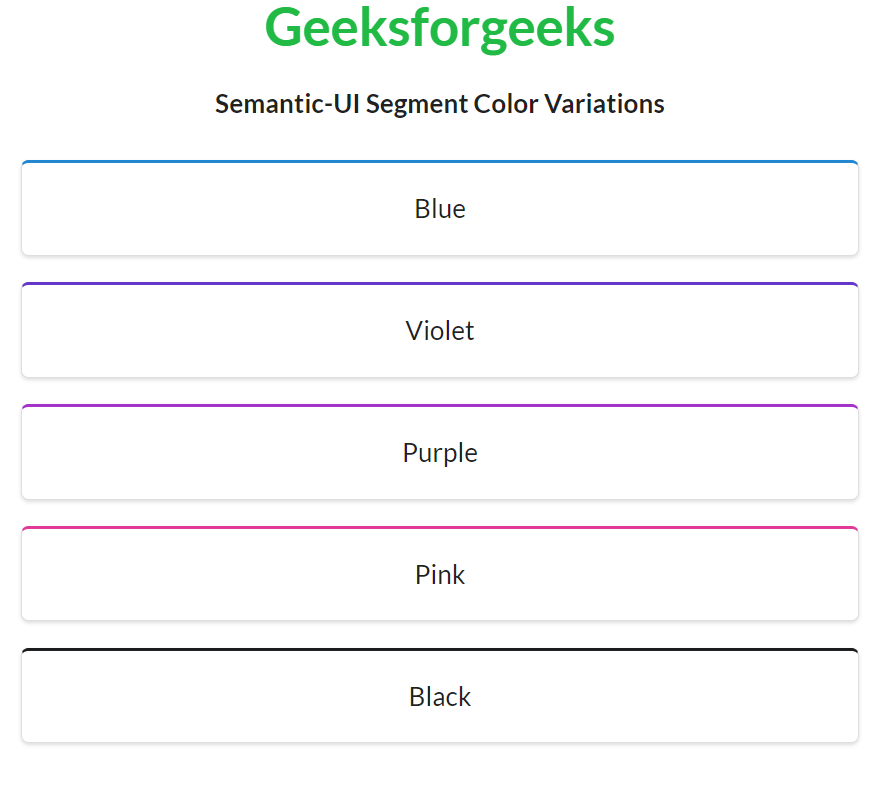Select the Black text label
Viewport: 877px width, 796px height.
click(x=440, y=697)
